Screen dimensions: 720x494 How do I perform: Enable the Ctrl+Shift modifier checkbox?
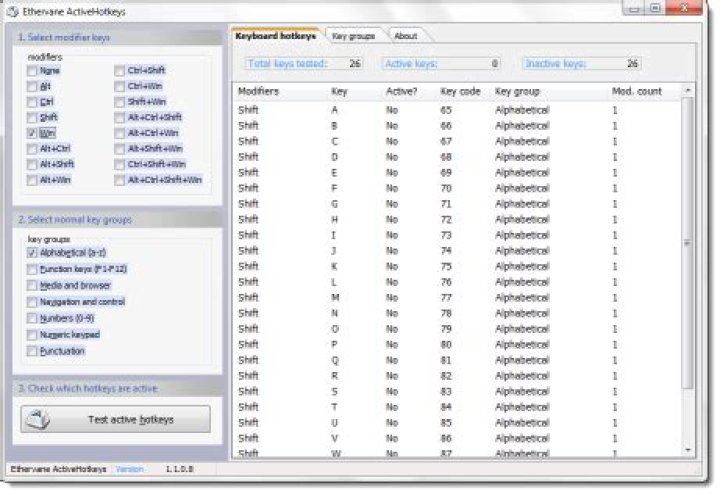click(119, 71)
